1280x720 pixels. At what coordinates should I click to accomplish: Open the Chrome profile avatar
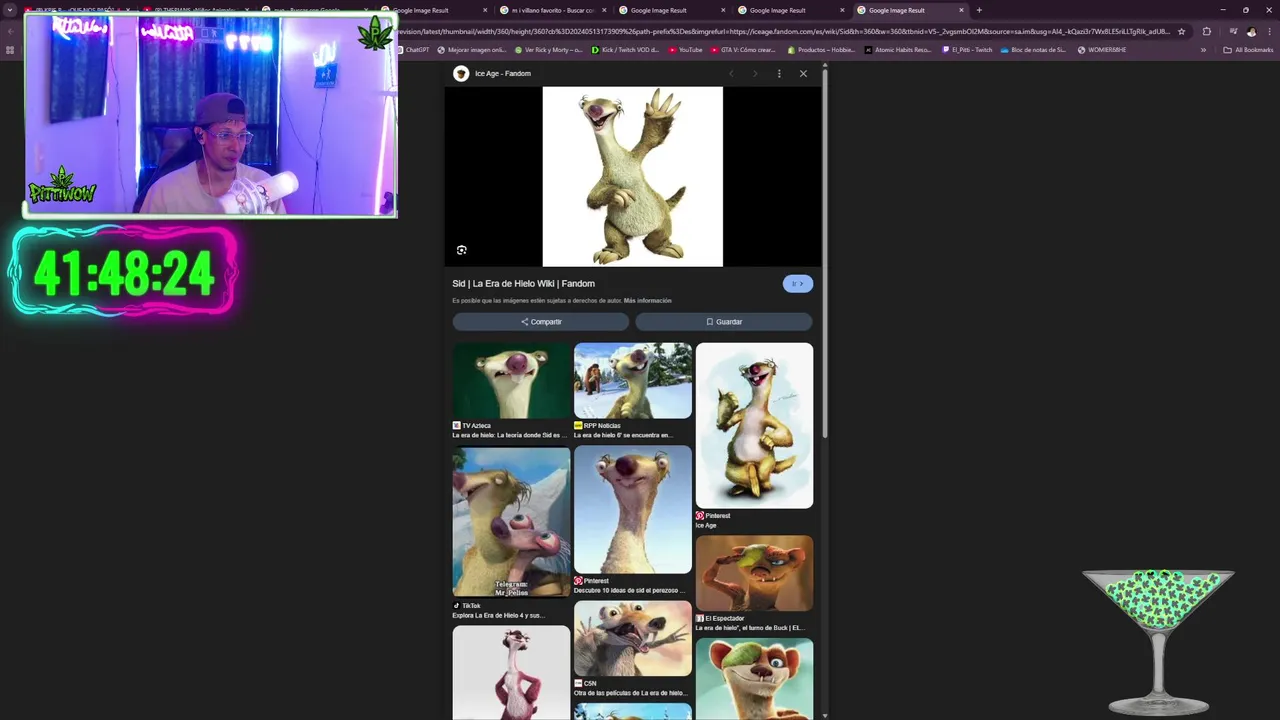(x=1251, y=31)
